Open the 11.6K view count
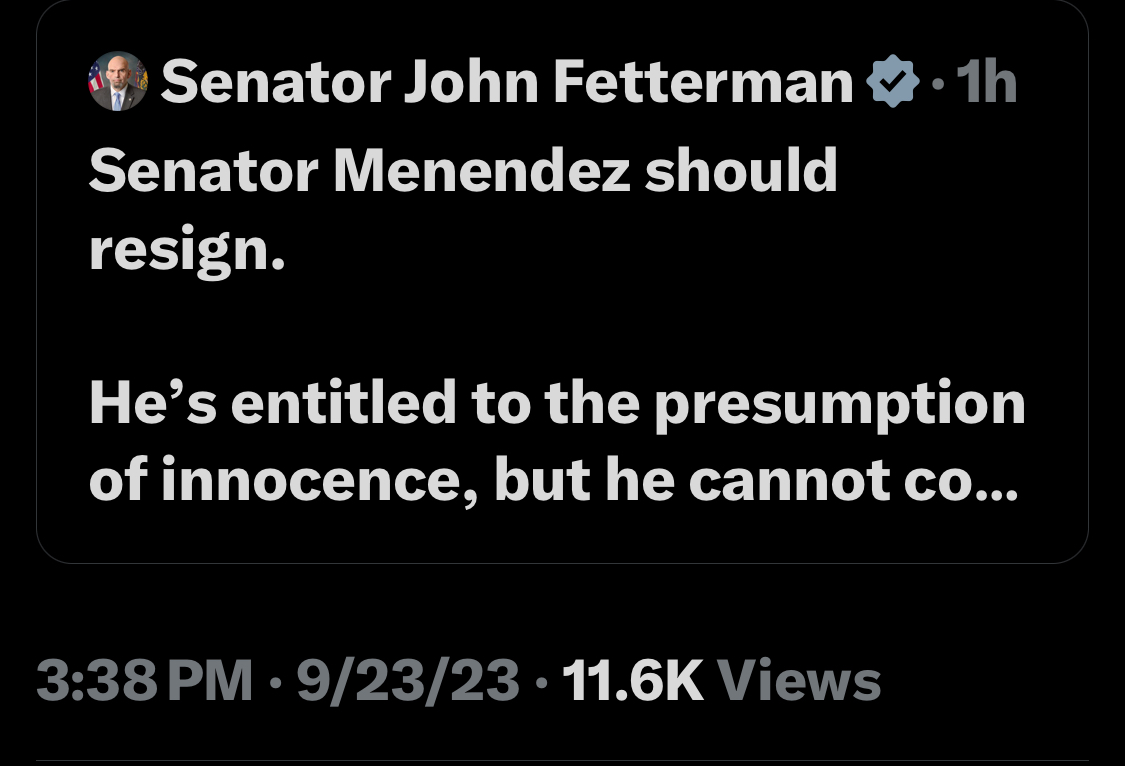This screenshot has height=766, width=1125. click(x=633, y=680)
